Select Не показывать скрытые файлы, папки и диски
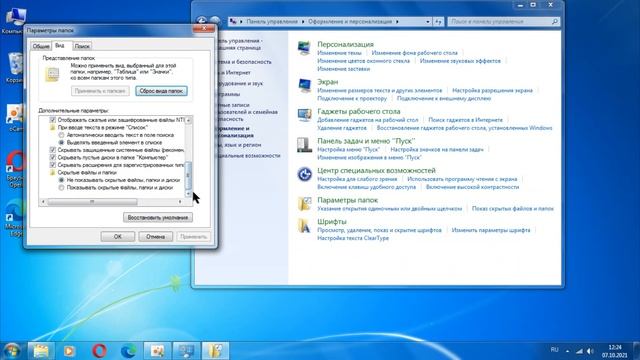 tap(61, 180)
